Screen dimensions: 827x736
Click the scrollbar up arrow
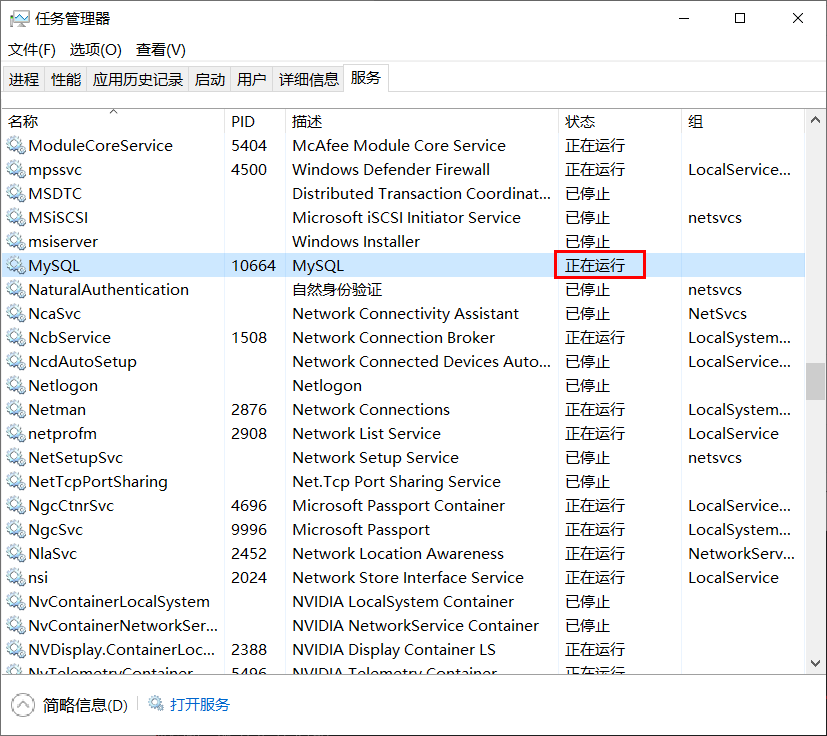[x=815, y=120]
